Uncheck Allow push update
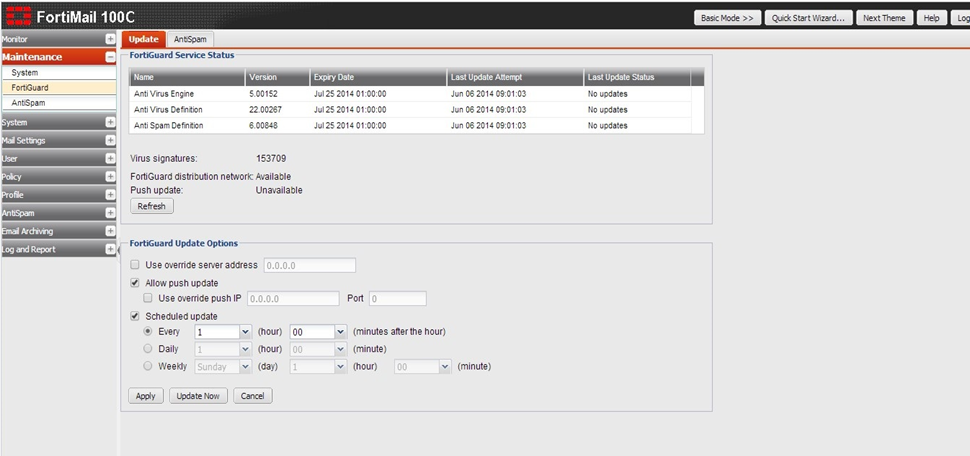970x456 pixels. [x=136, y=284]
